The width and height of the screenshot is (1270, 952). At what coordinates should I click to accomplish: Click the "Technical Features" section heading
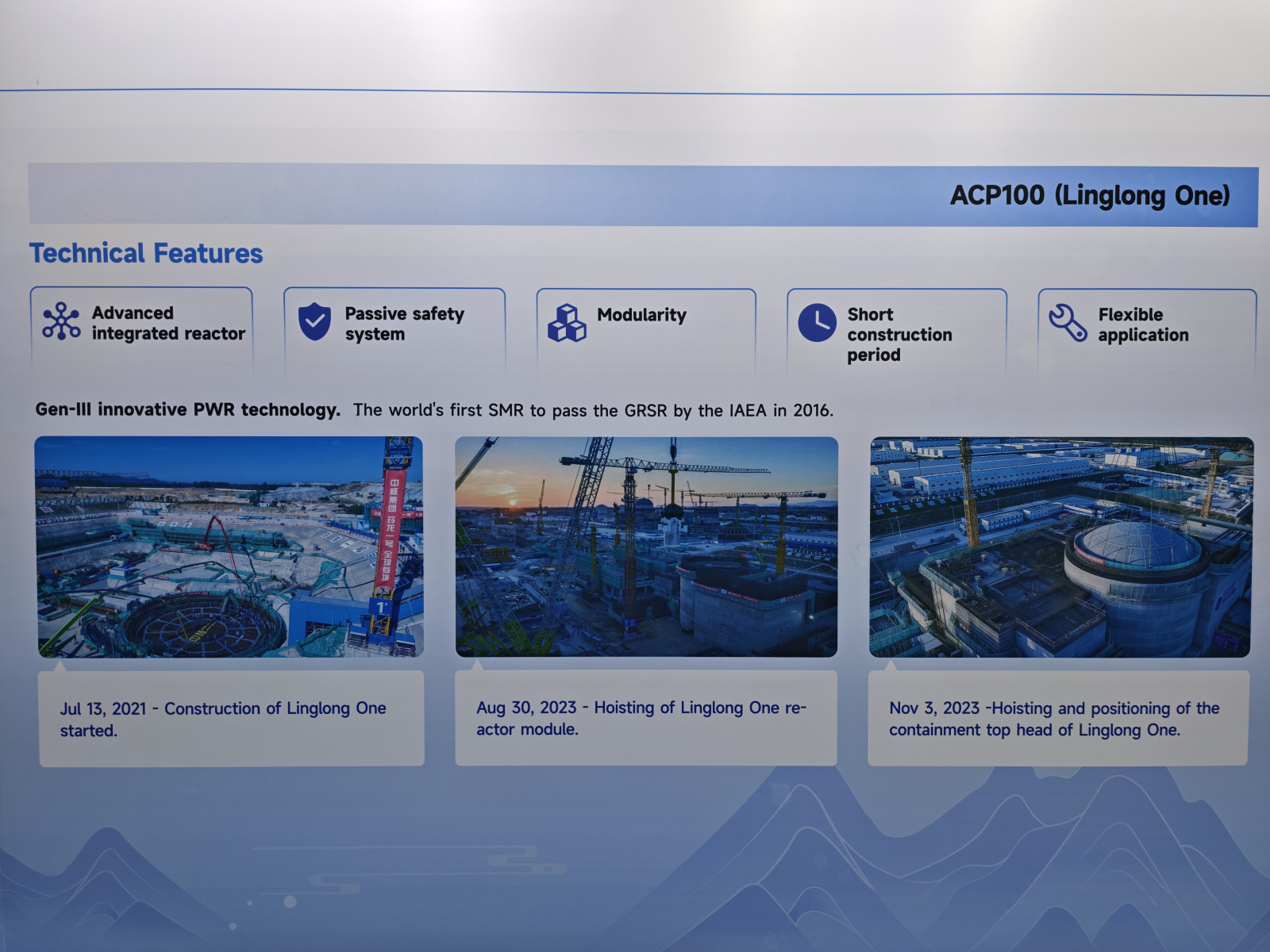pyautogui.click(x=146, y=253)
